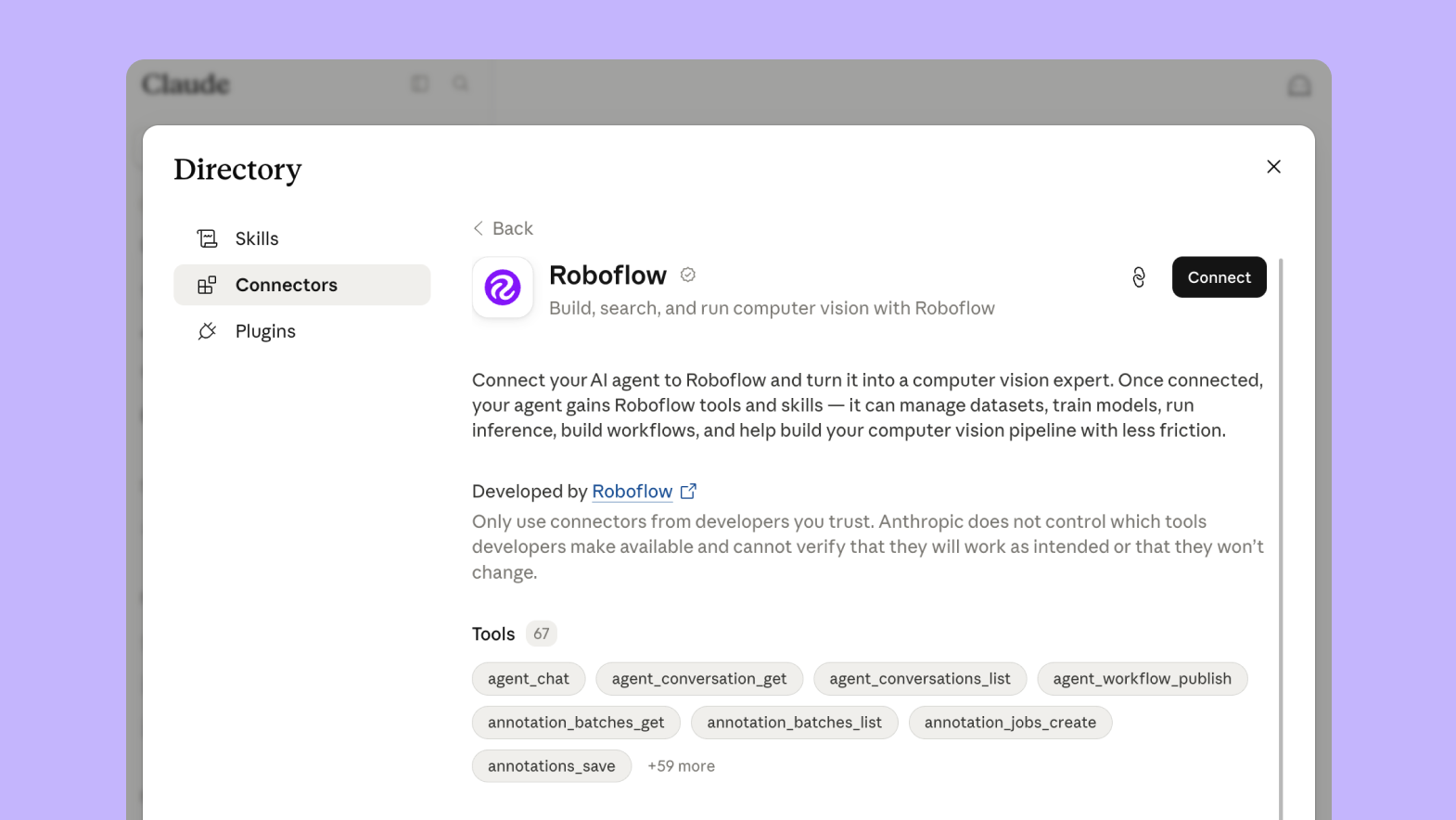Click the 'Developed by' label
Image resolution: width=1456 pixels, height=820 pixels.
[x=530, y=492]
